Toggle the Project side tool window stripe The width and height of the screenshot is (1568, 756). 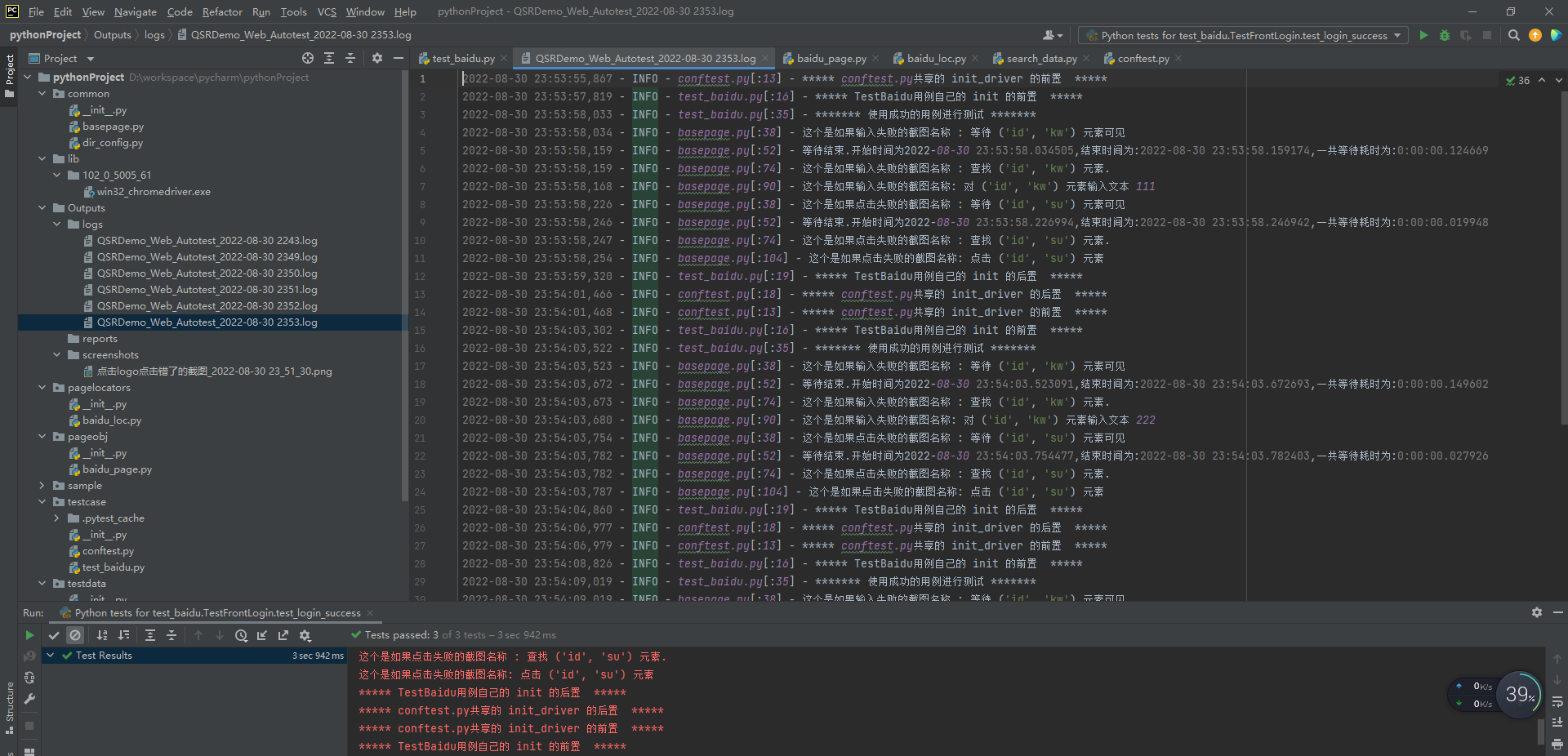point(9,75)
